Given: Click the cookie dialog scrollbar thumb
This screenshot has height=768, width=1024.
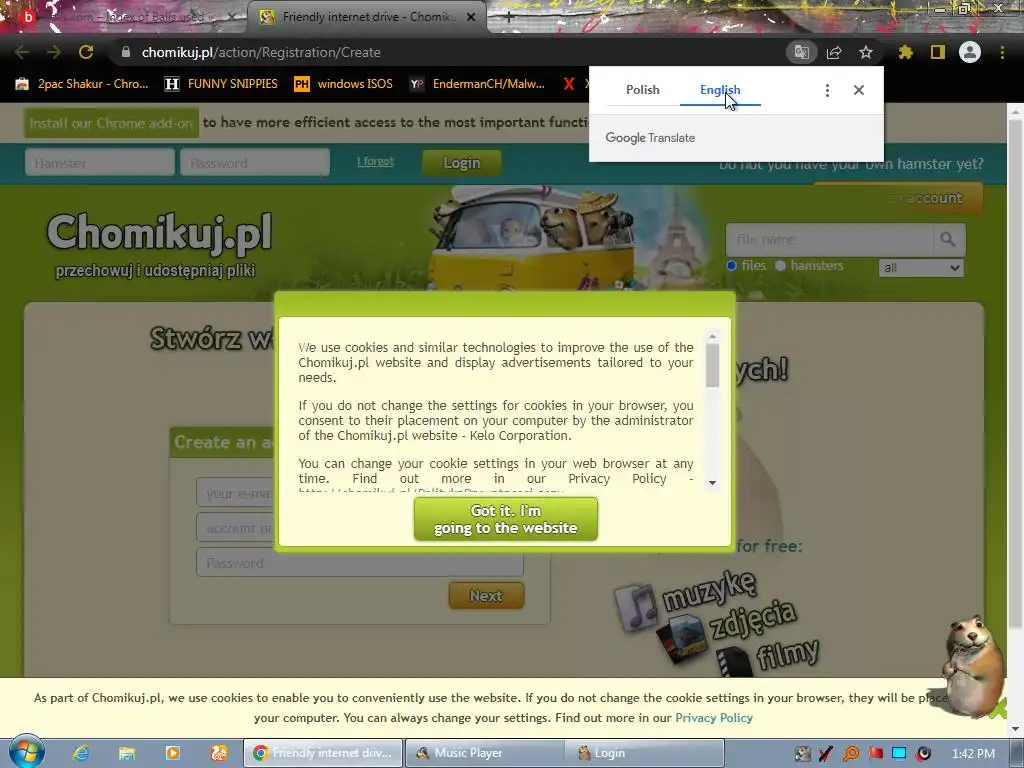Looking at the screenshot, I should tap(712, 365).
